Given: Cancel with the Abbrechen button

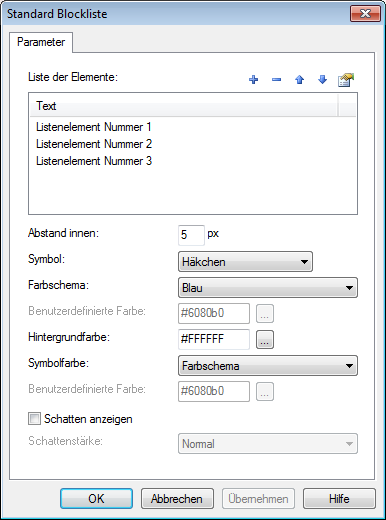Looking at the screenshot, I should point(177,499).
